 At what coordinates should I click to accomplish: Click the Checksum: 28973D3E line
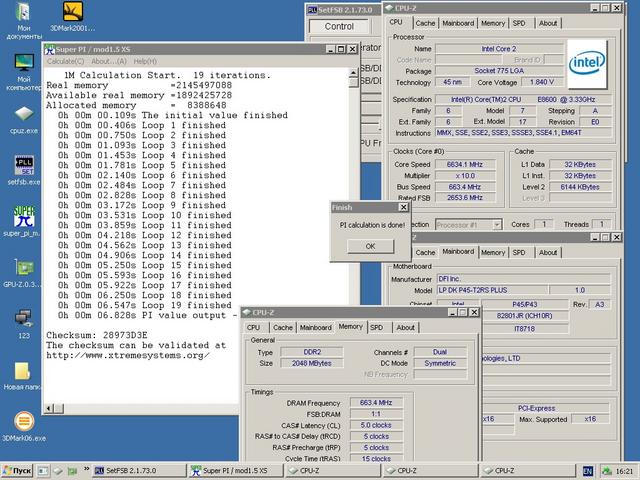click(x=97, y=335)
